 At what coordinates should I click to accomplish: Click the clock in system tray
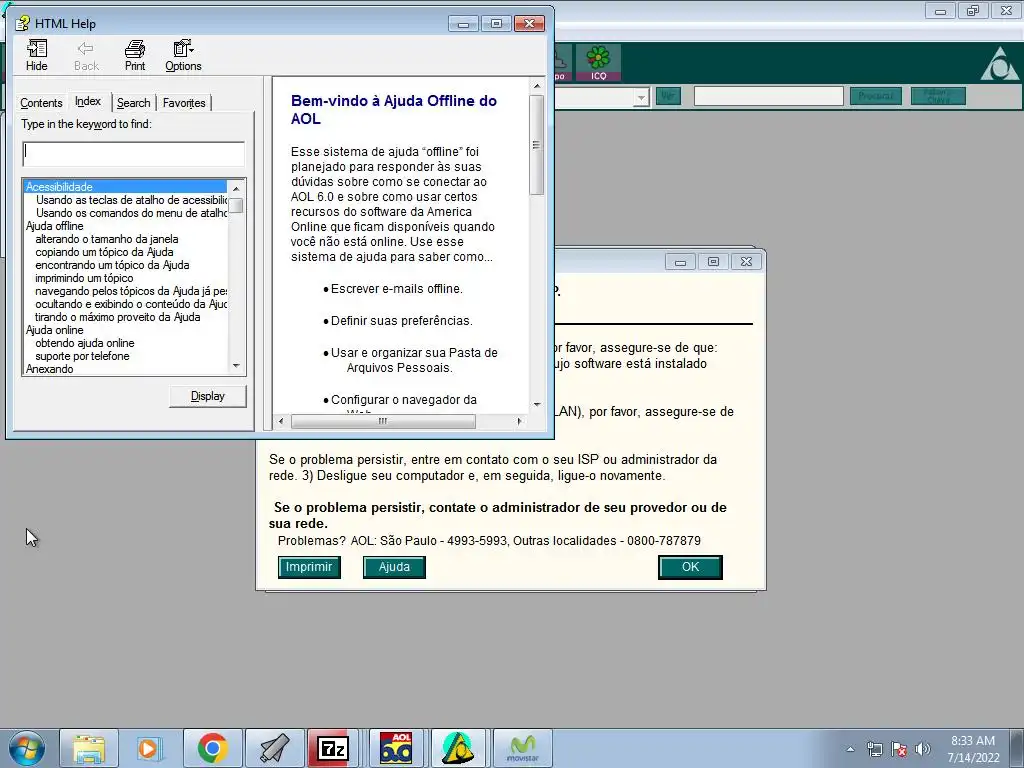pos(973,749)
